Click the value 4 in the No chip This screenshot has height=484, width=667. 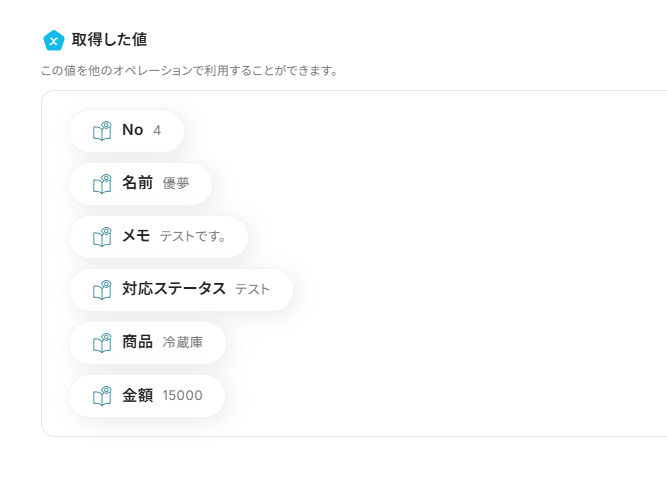(157, 131)
